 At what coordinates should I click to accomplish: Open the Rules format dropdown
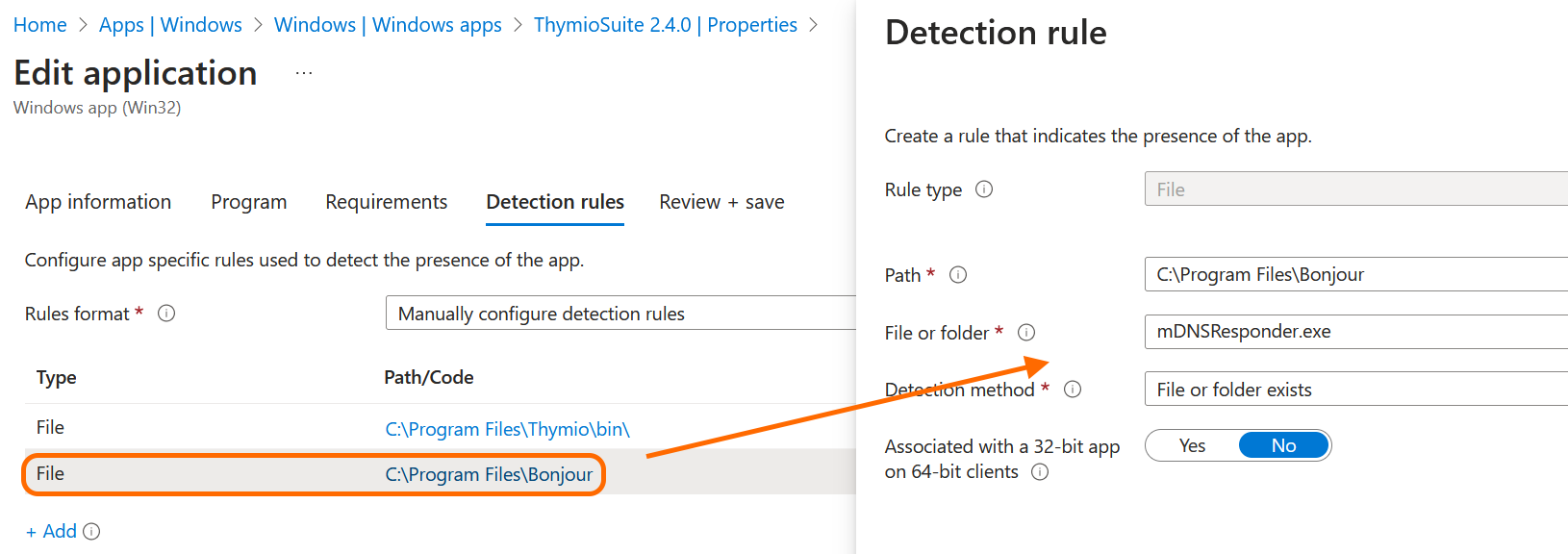click(x=620, y=314)
